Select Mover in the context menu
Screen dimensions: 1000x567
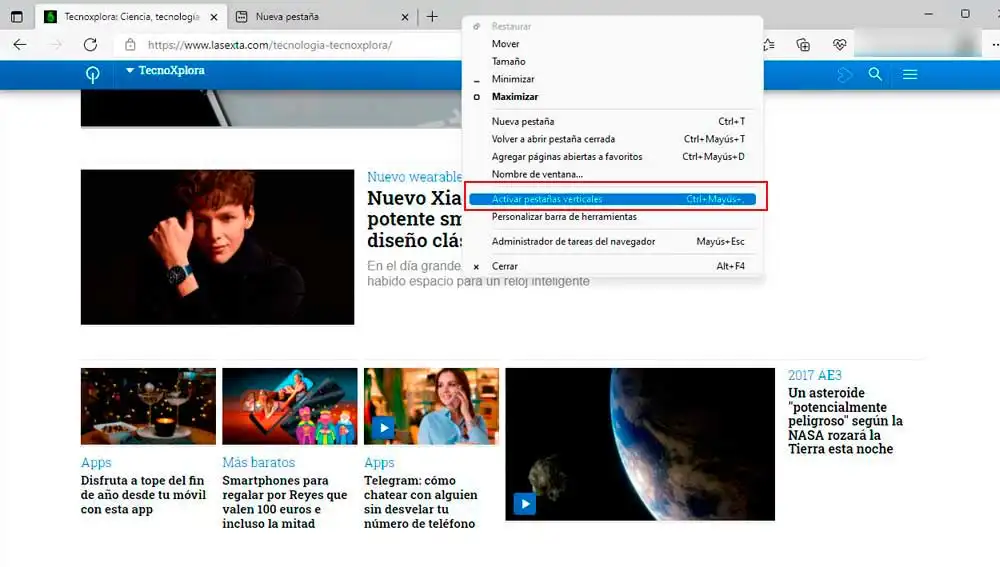pyautogui.click(x=506, y=44)
